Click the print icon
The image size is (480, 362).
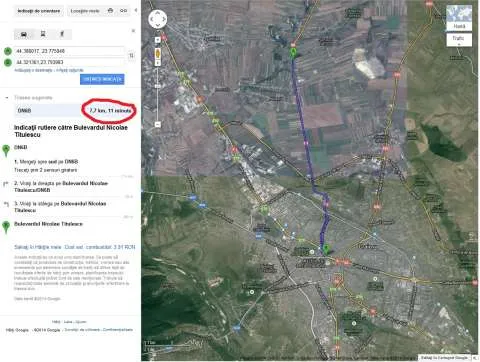(x=110, y=11)
